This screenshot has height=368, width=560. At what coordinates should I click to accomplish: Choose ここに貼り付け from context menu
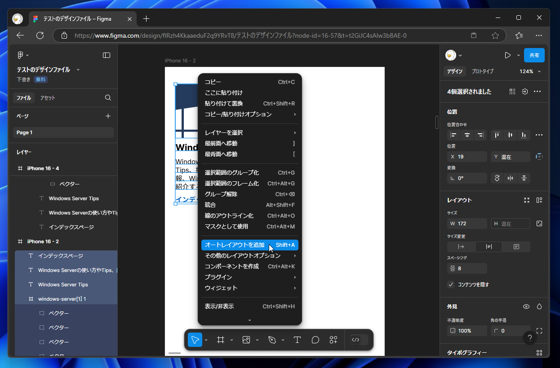[250, 93]
